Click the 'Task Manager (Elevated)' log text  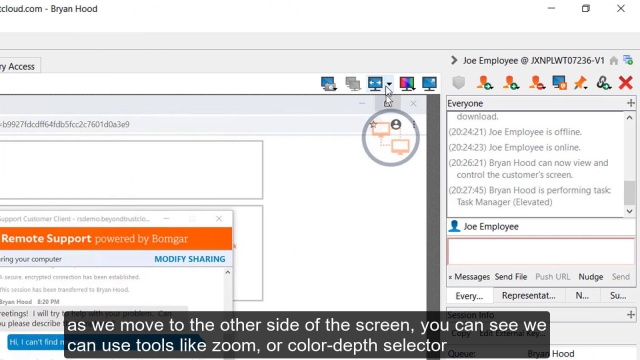pos(504,202)
